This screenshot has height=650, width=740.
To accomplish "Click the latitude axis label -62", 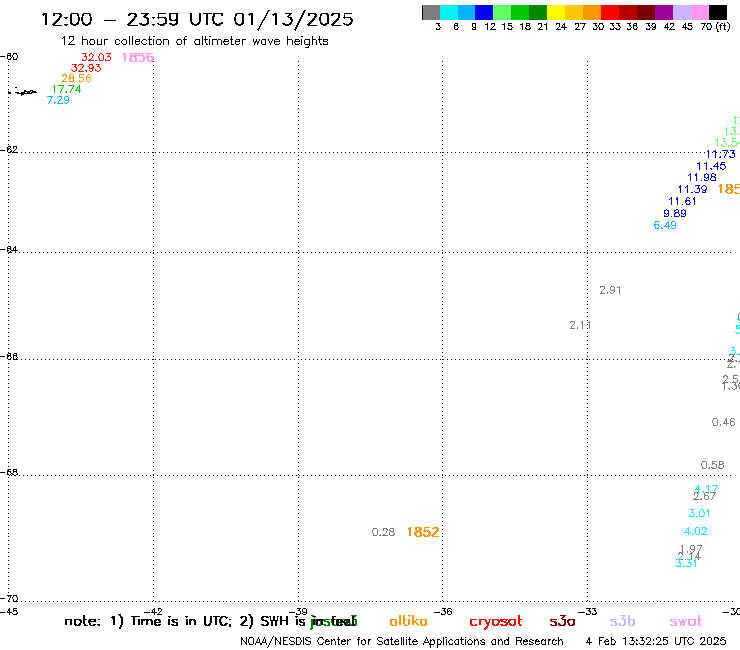I will (9, 150).
